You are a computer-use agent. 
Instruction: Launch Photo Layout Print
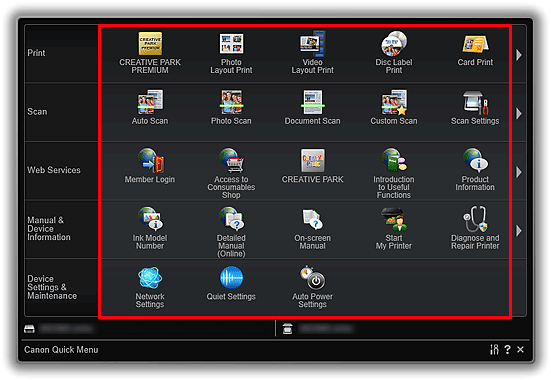pos(231,53)
